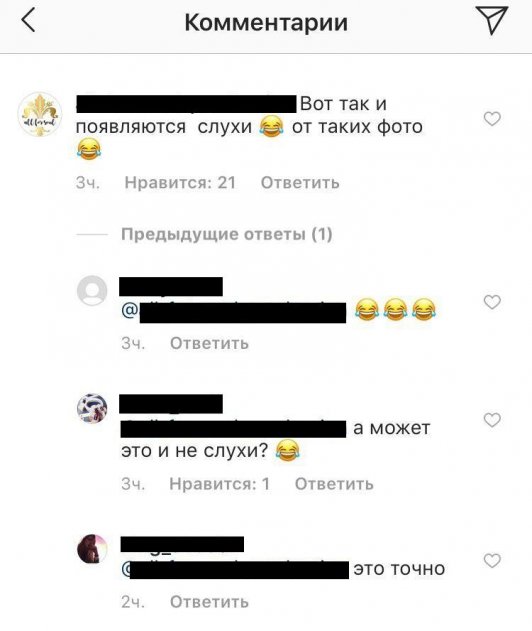This screenshot has width=532, height=631.
Task: Open the default gray avatar profile
Action: (x=92, y=291)
